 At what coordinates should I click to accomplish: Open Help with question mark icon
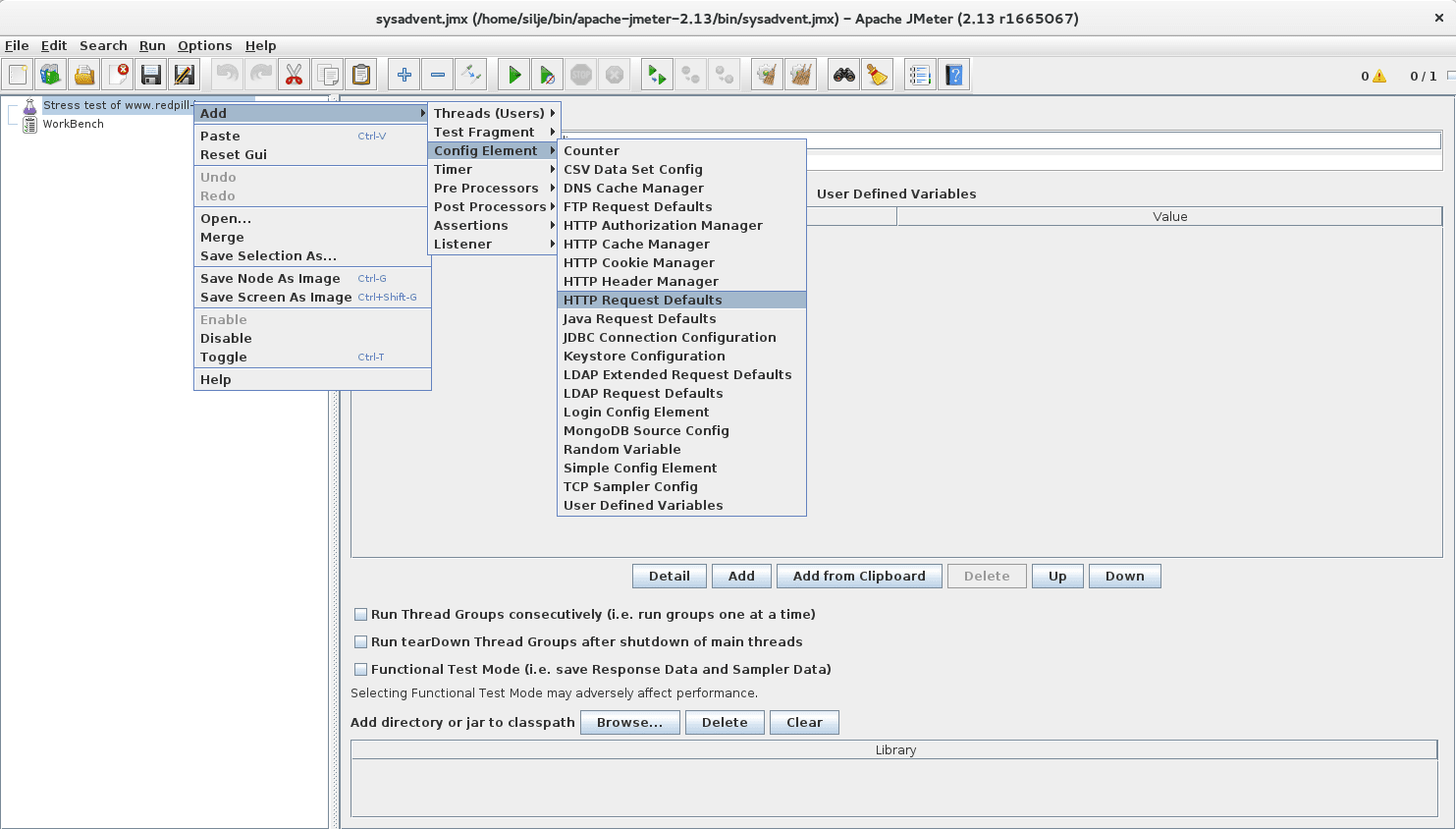(954, 75)
